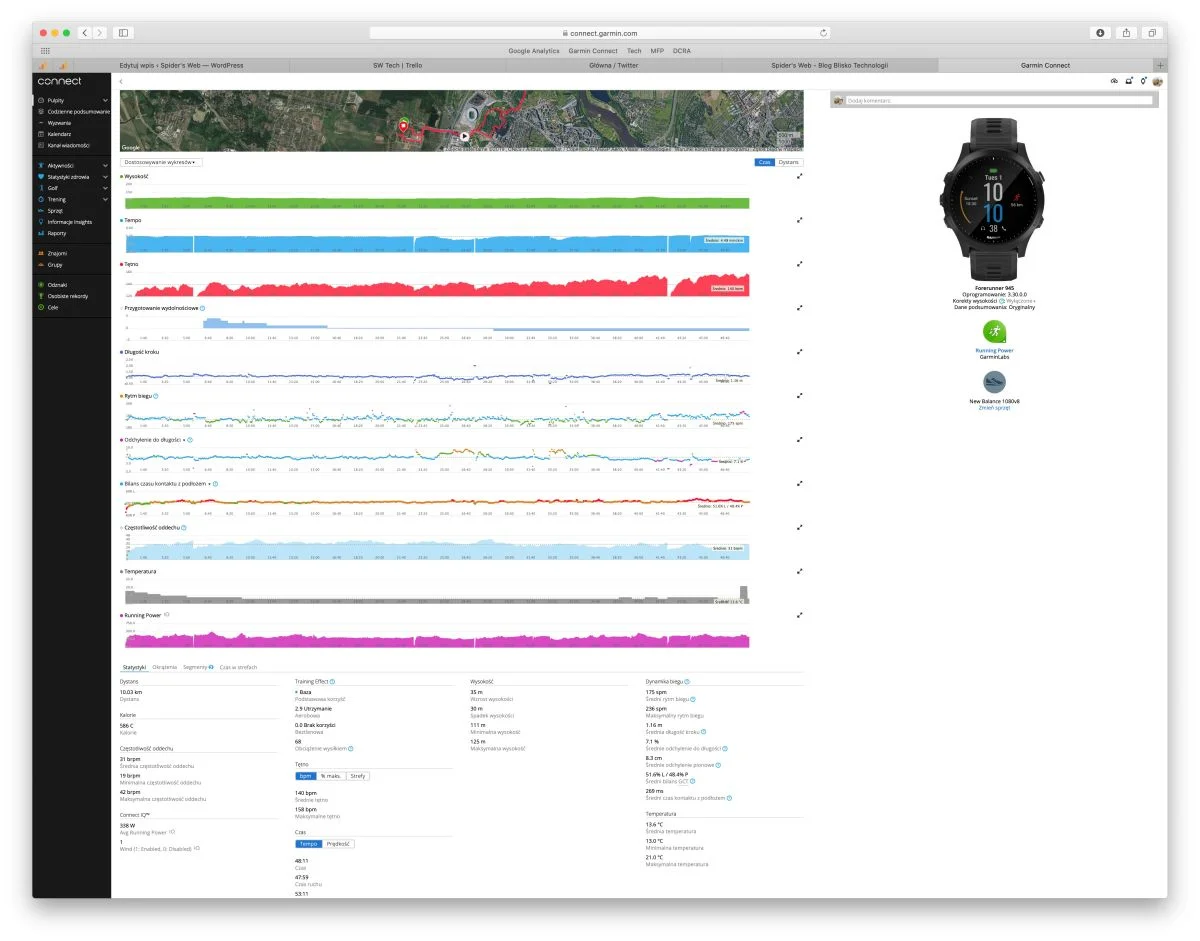Image resolution: width=1200 pixels, height=941 pixels.
Task: Expand the Wysokość chart to fullscreen
Action: click(x=800, y=176)
